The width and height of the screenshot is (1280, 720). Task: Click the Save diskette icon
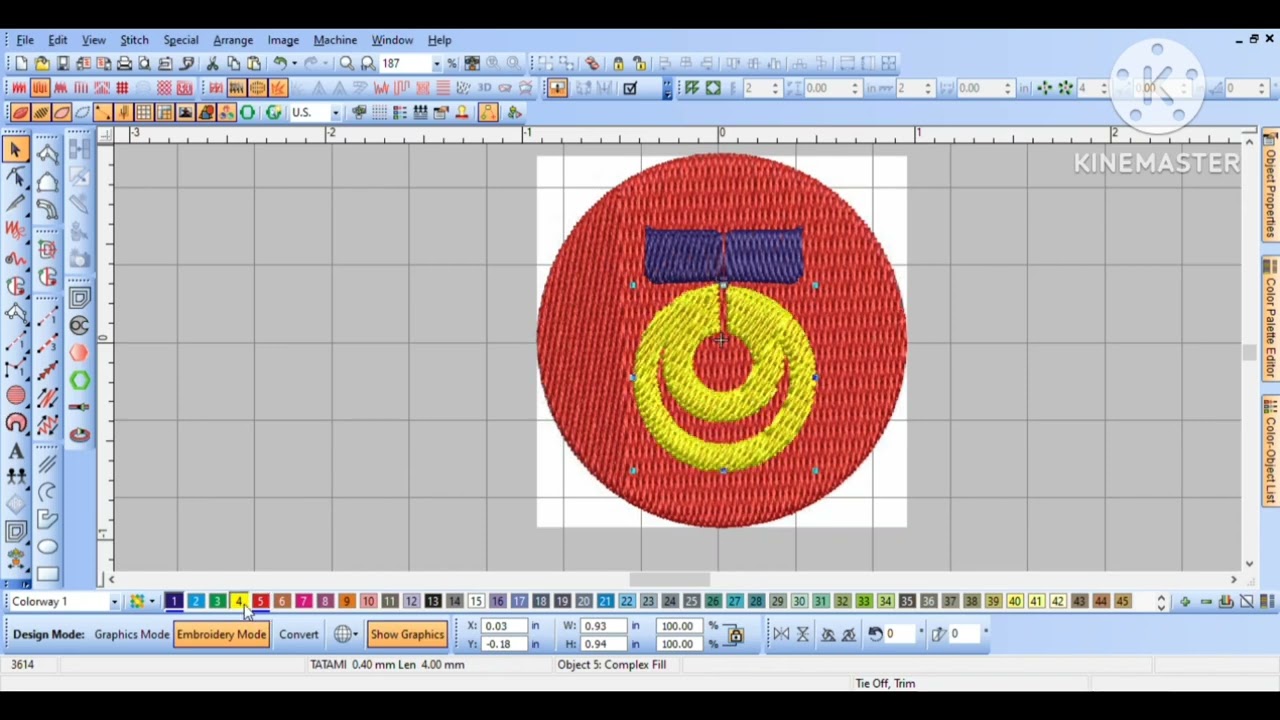click(x=62, y=64)
